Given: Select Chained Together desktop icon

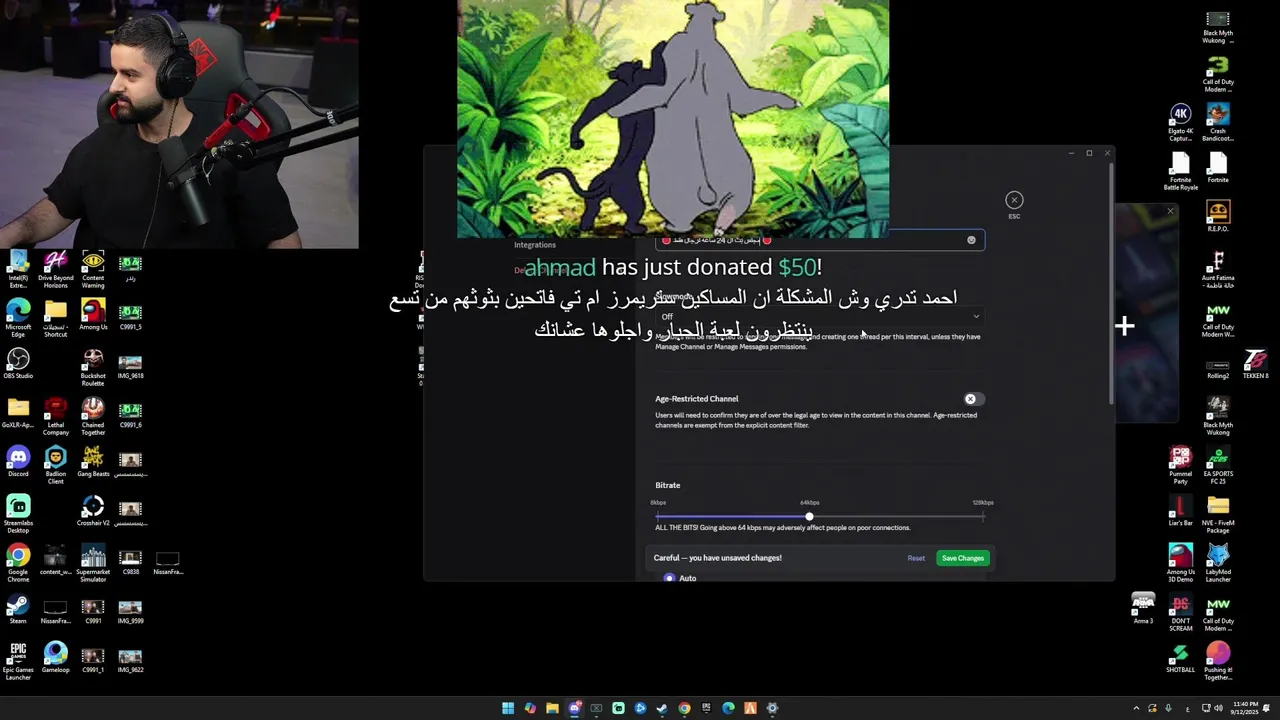Looking at the screenshot, I should pos(93,416).
